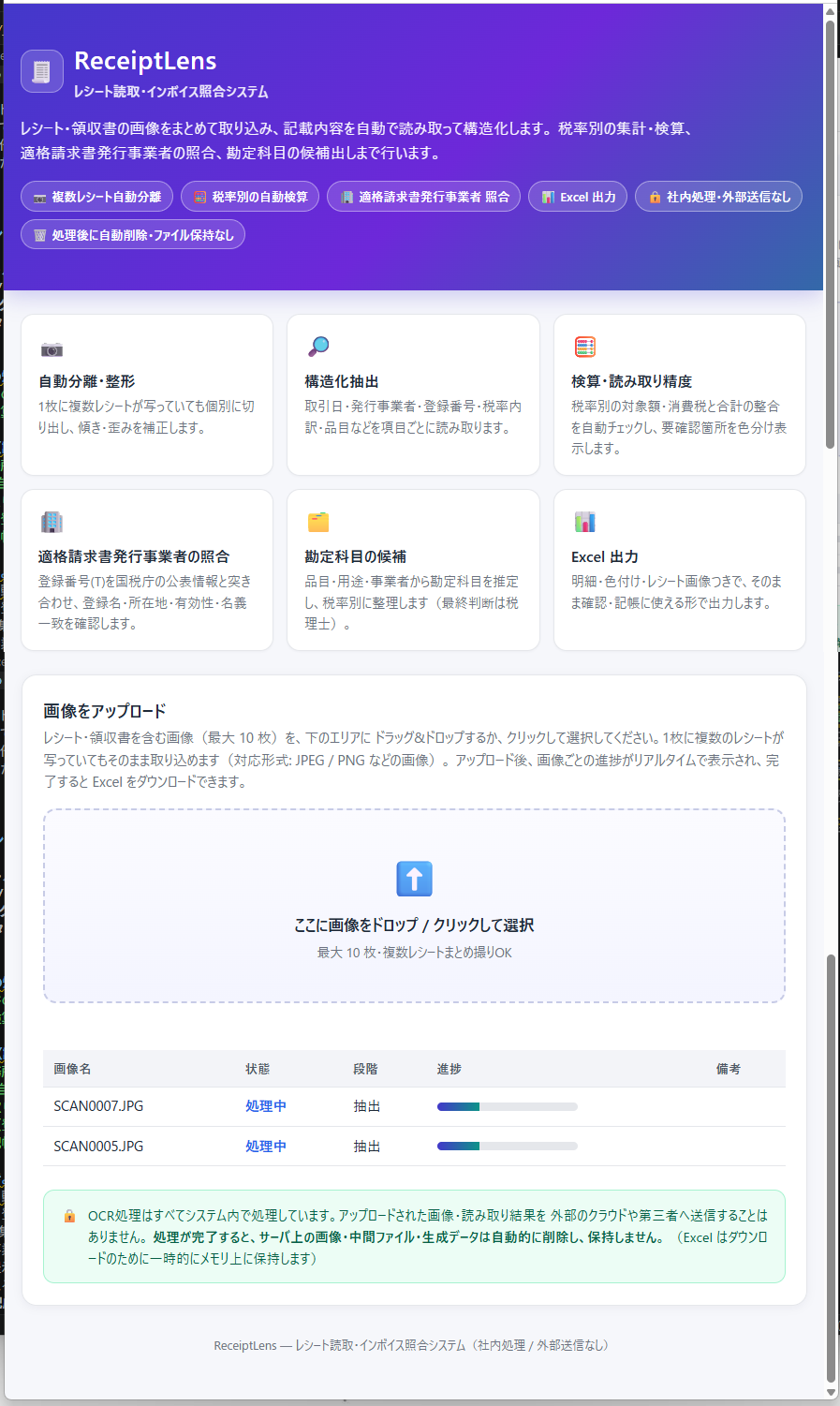Click the magnifier icon on 構造化抽出 card
This screenshot has height=1406, width=840.
(x=318, y=347)
